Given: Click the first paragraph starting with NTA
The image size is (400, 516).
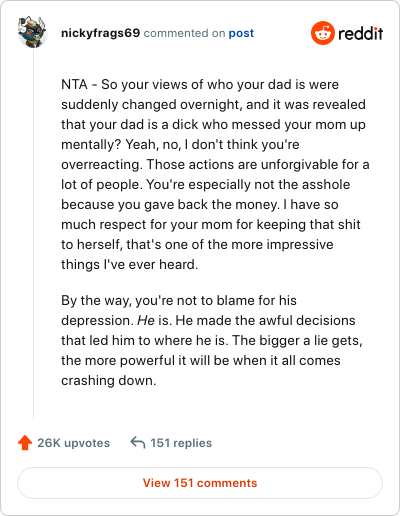Looking at the screenshot, I should coord(215,174).
